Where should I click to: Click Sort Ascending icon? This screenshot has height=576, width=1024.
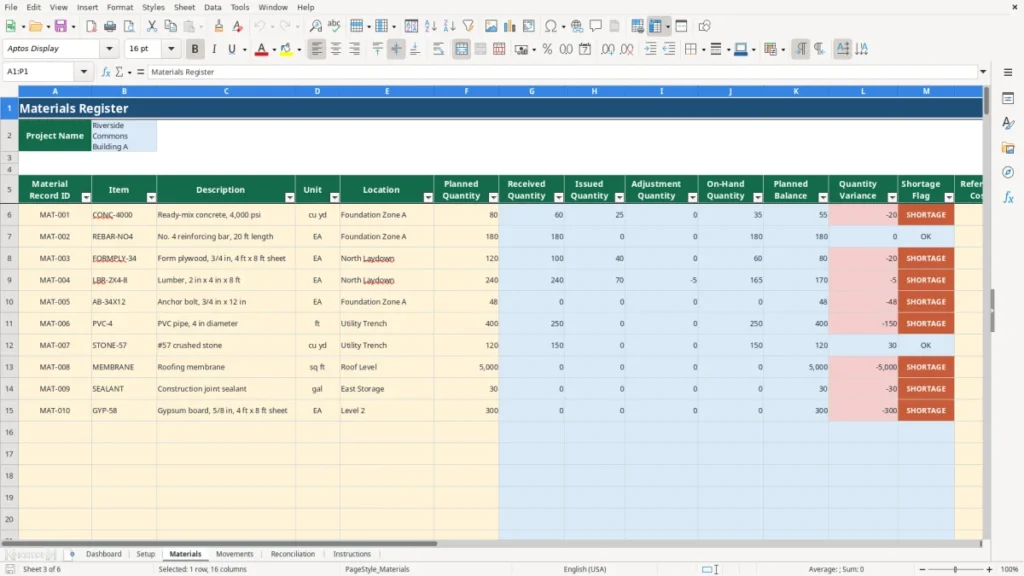tap(430, 26)
